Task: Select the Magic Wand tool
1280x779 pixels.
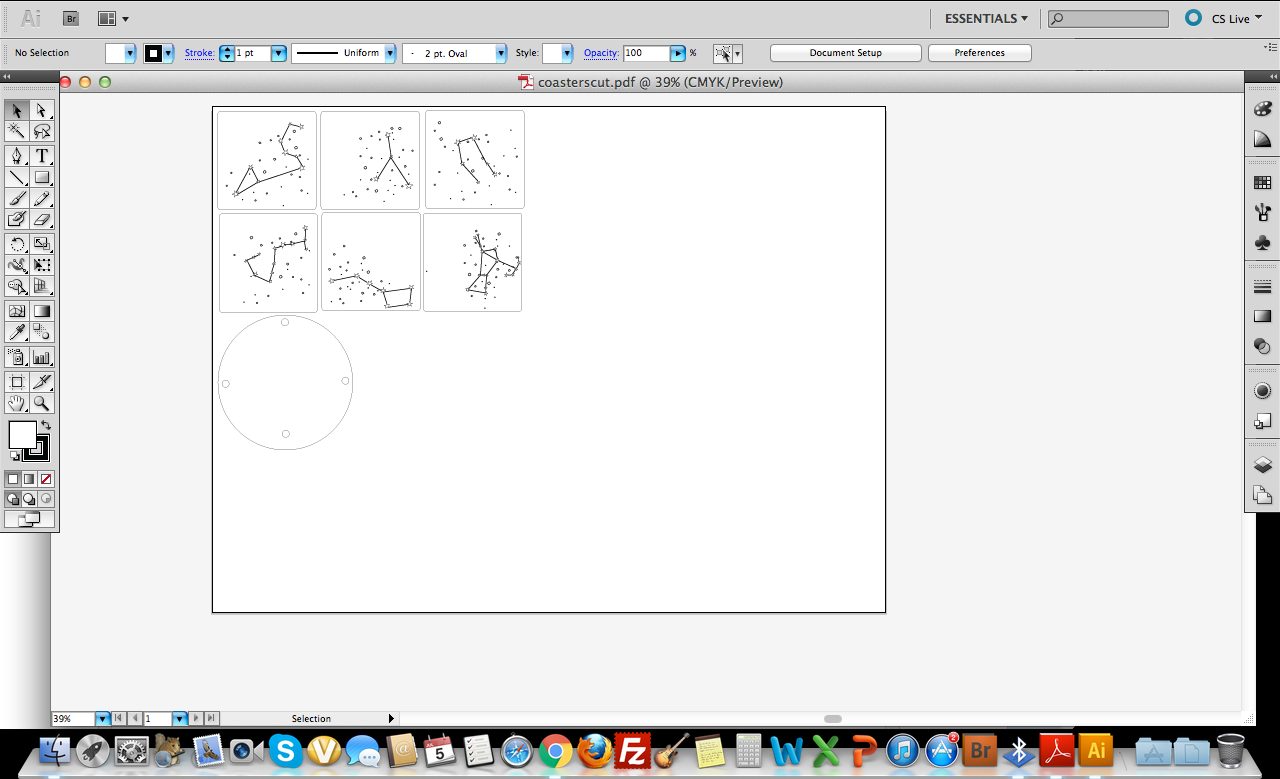Action: (16, 131)
